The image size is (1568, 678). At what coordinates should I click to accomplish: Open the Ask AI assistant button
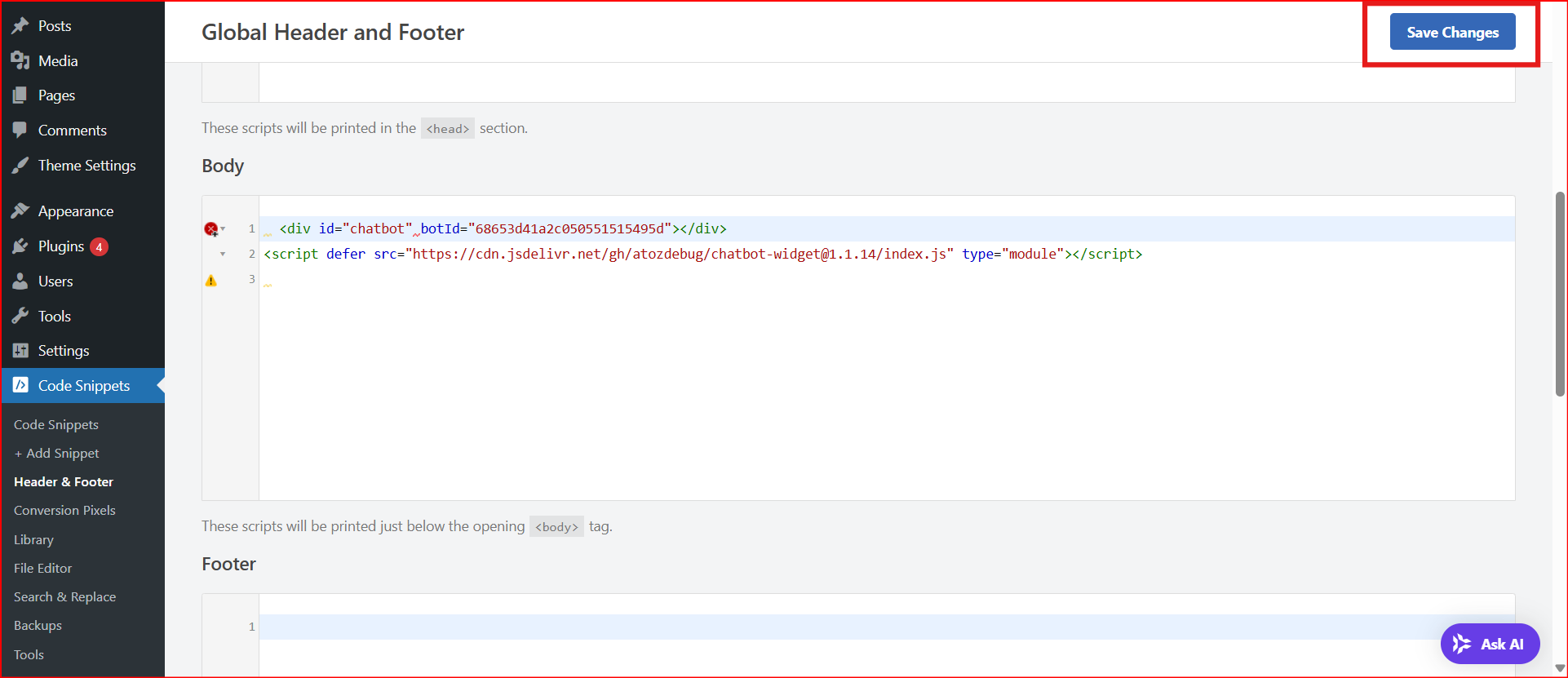pyautogui.click(x=1490, y=644)
